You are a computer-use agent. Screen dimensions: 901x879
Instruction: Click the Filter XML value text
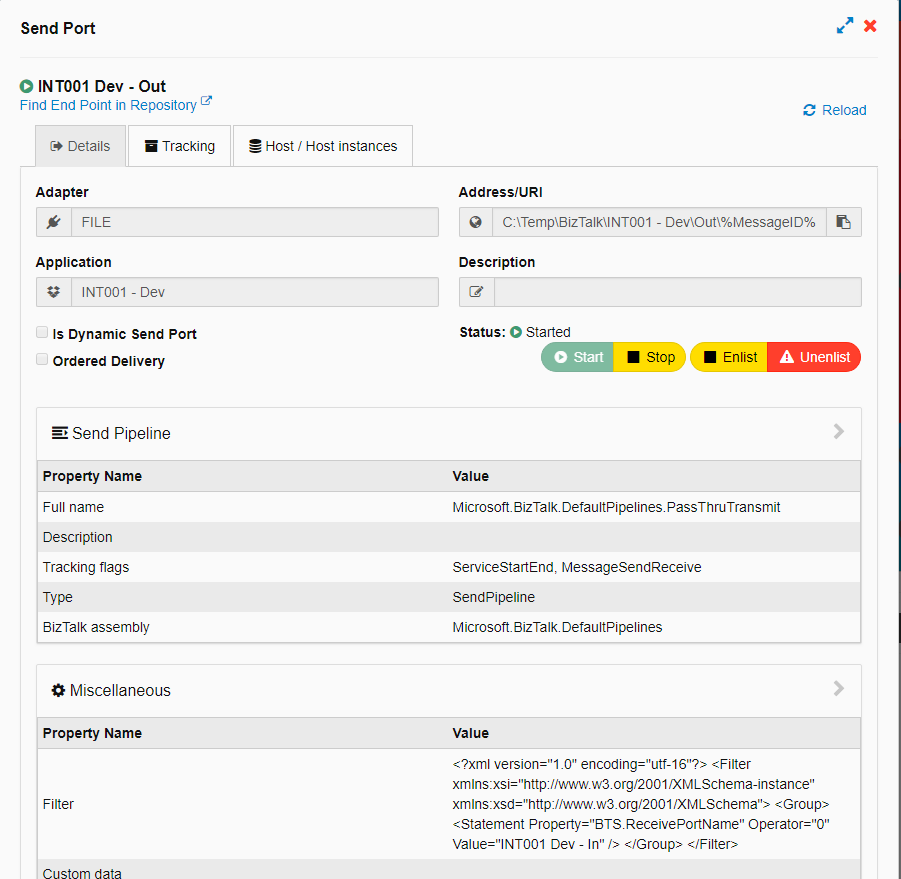click(x=641, y=804)
